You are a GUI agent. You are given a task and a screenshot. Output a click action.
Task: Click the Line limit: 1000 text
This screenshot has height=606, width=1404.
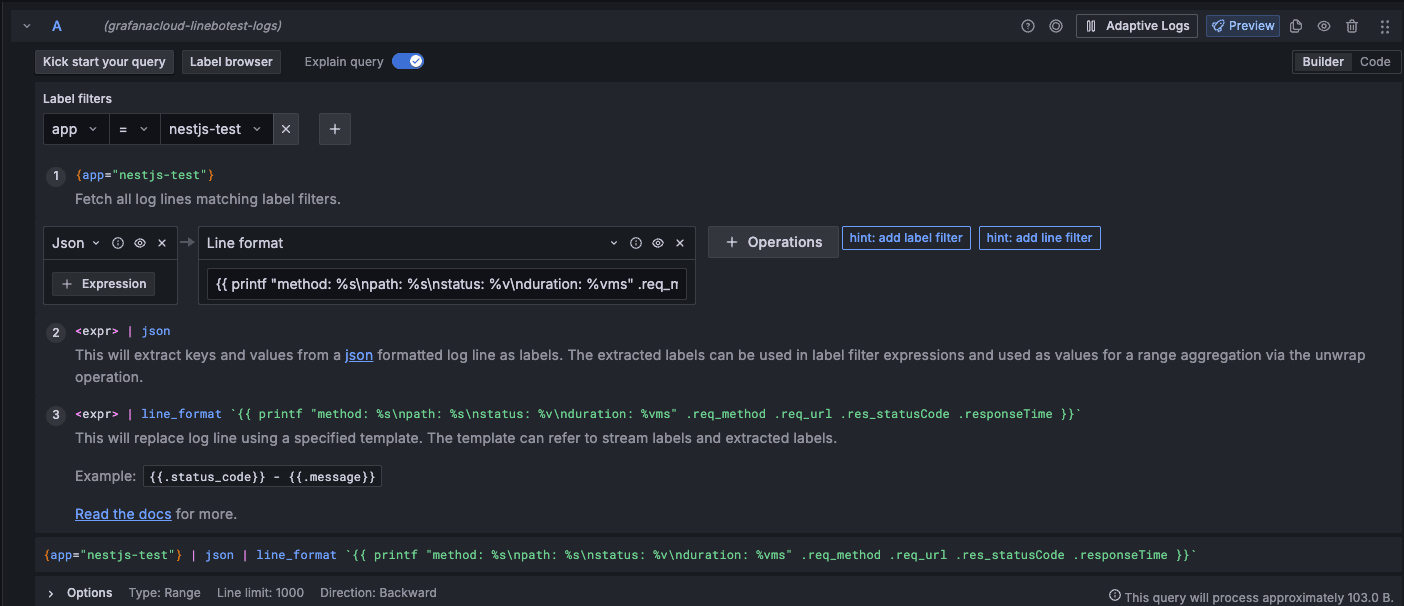tap(260, 593)
